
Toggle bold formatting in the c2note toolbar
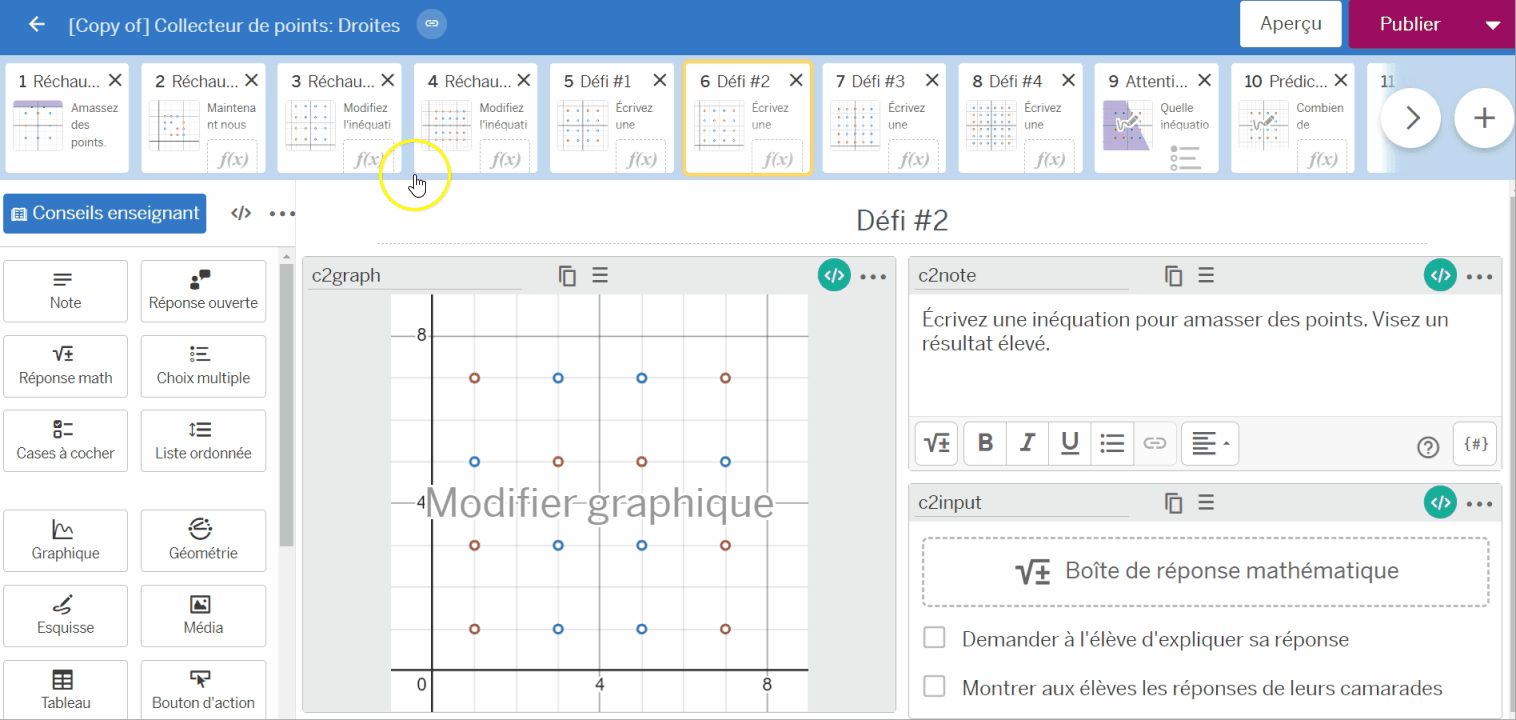coord(984,443)
